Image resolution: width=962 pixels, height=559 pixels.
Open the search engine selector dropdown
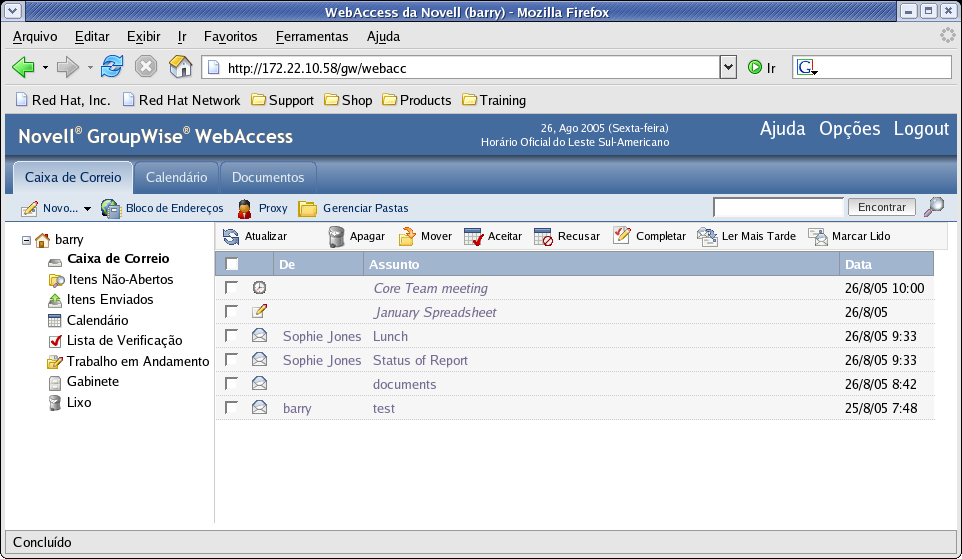(x=807, y=67)
